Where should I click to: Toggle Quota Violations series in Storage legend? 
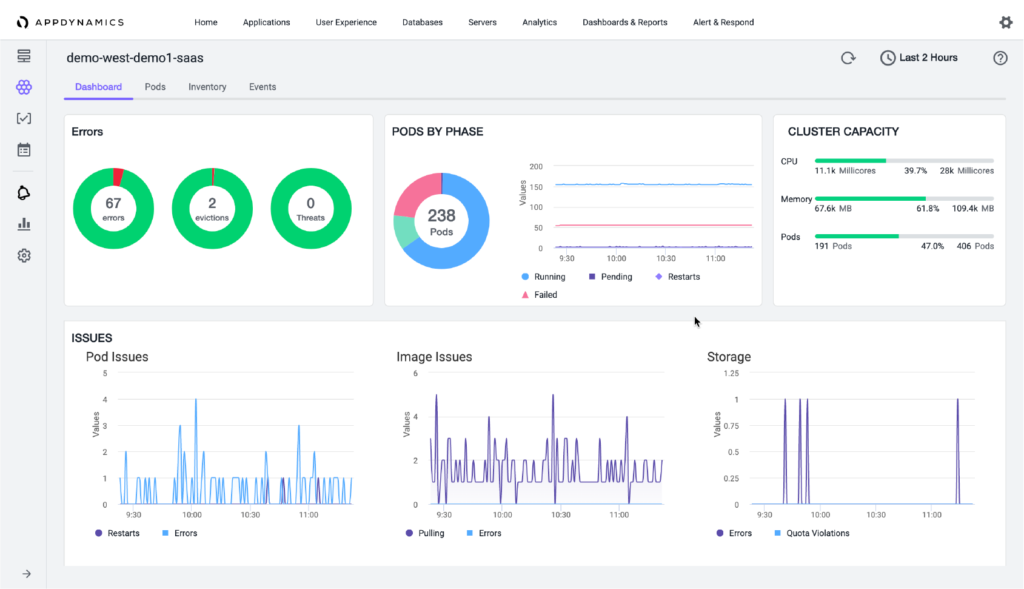814,533
